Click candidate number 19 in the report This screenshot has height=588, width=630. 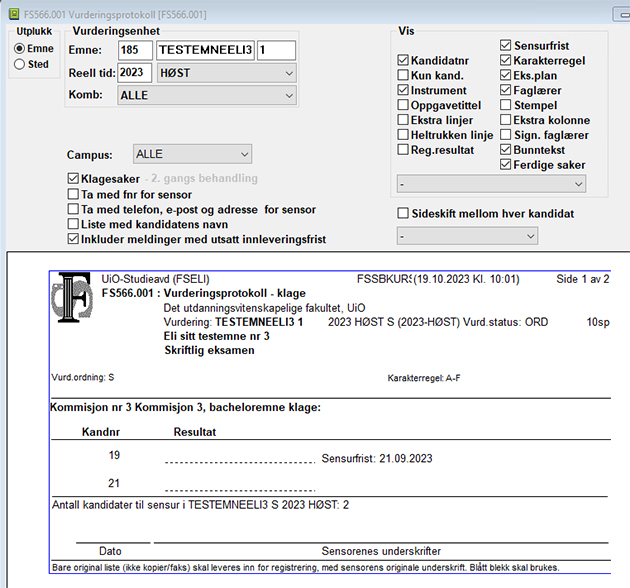[114, 455]
